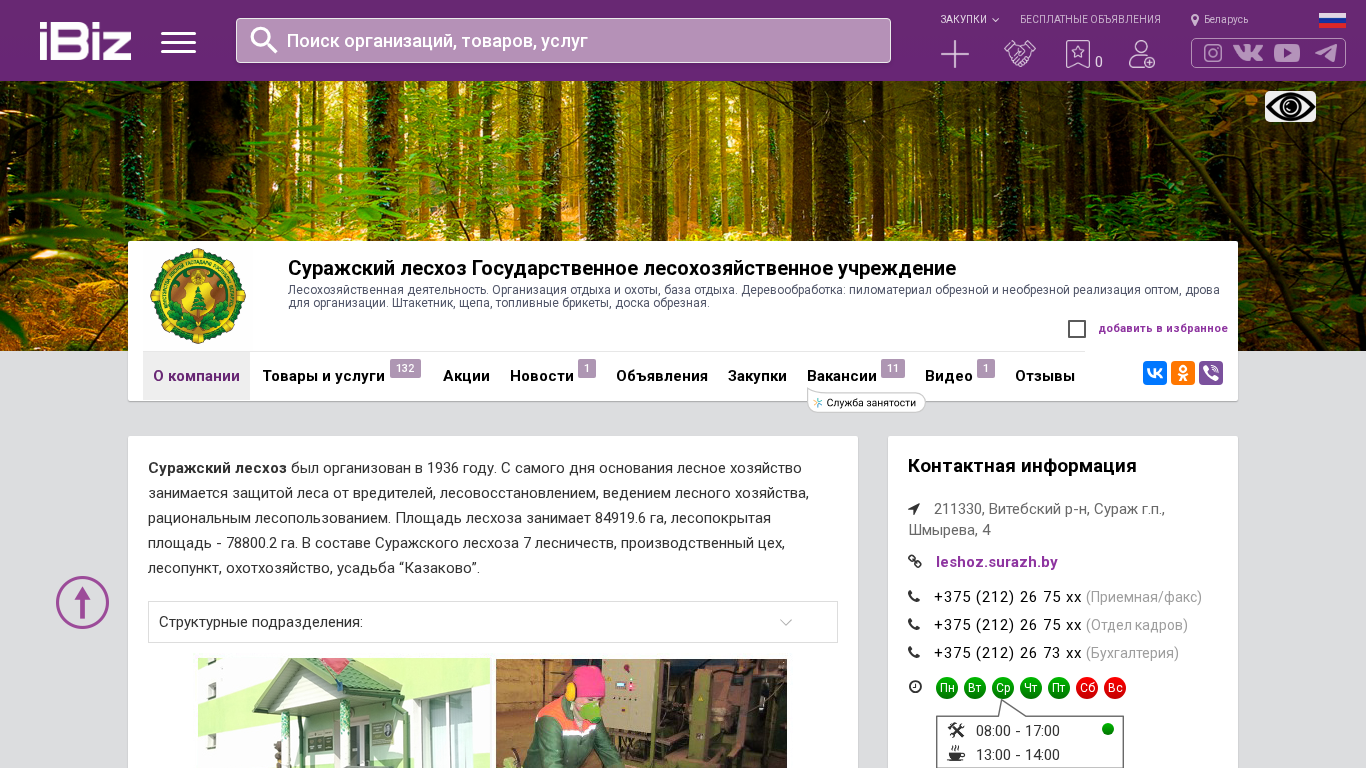Open leshoz.surazh.by website link

click(996, 562)
